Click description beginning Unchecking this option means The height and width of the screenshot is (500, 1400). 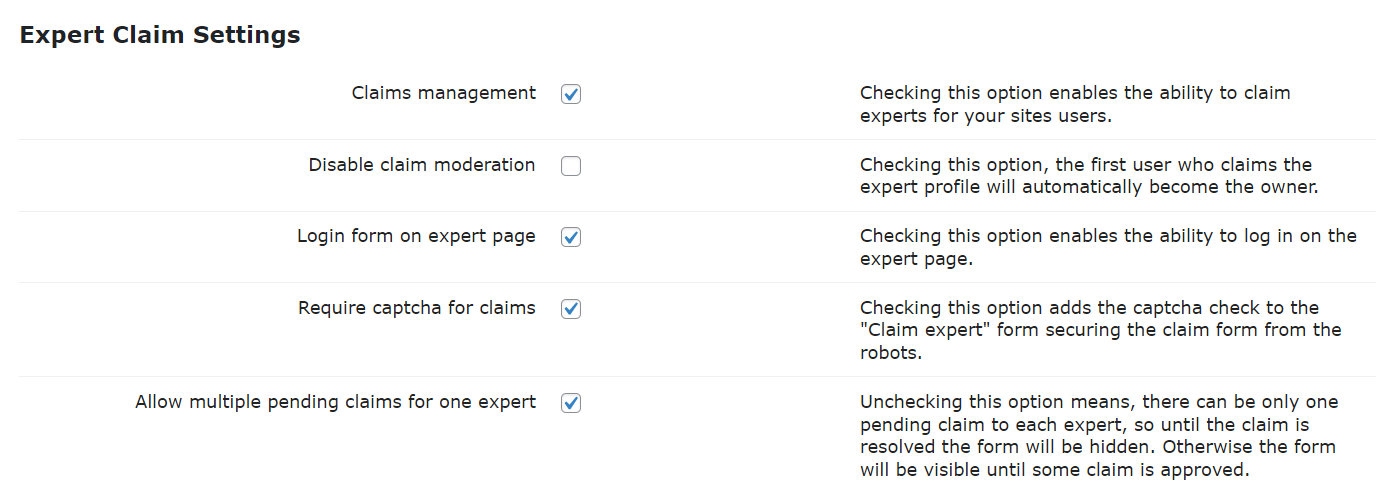click(1099, 435)
